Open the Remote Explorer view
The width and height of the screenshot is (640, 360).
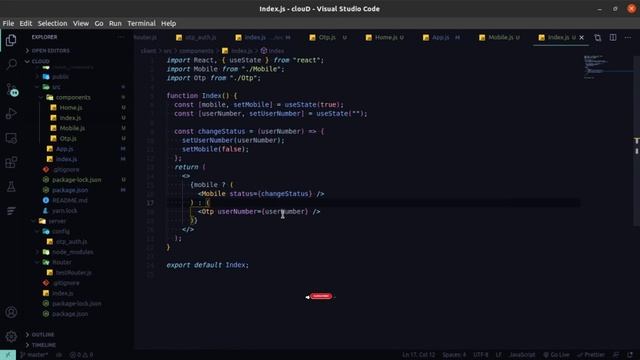(11, 138)
